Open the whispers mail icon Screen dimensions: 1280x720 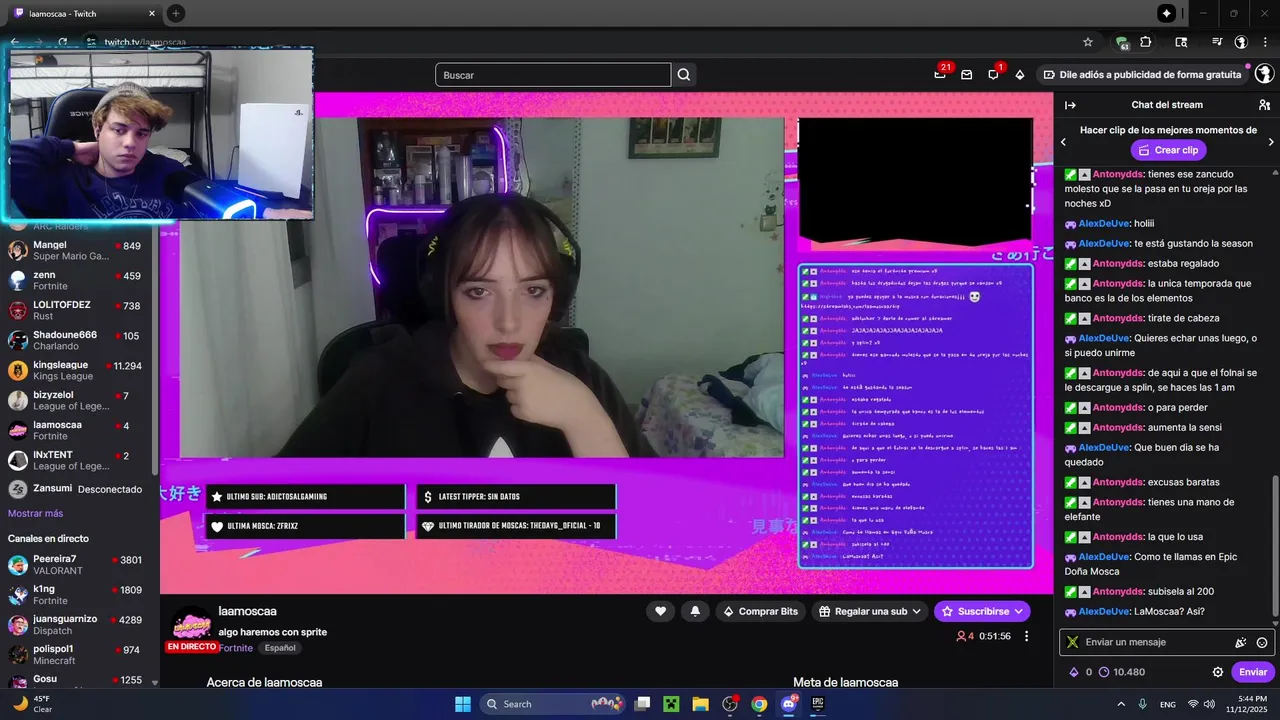click(966, 75)
